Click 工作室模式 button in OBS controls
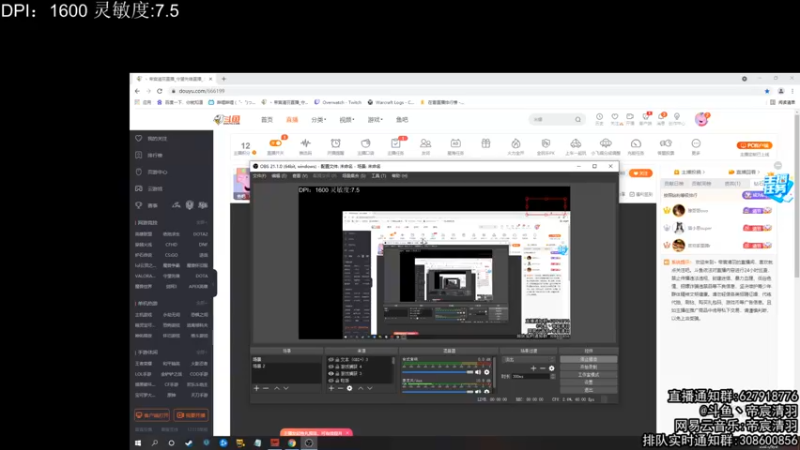The height and width of the screenshot is (450, 800). tap(588, 374)
